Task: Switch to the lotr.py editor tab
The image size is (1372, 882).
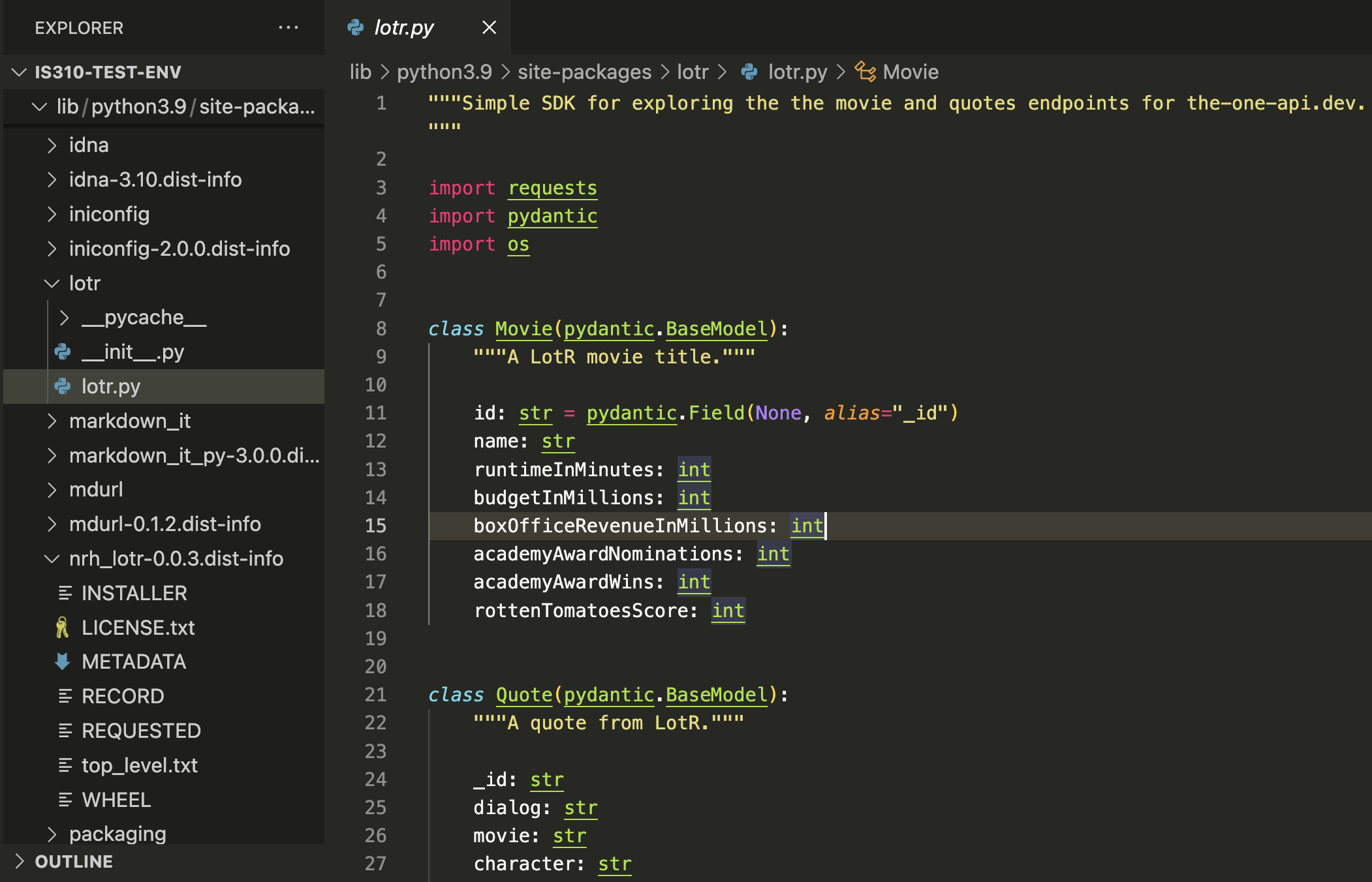Action: click(x=403, y=27)
